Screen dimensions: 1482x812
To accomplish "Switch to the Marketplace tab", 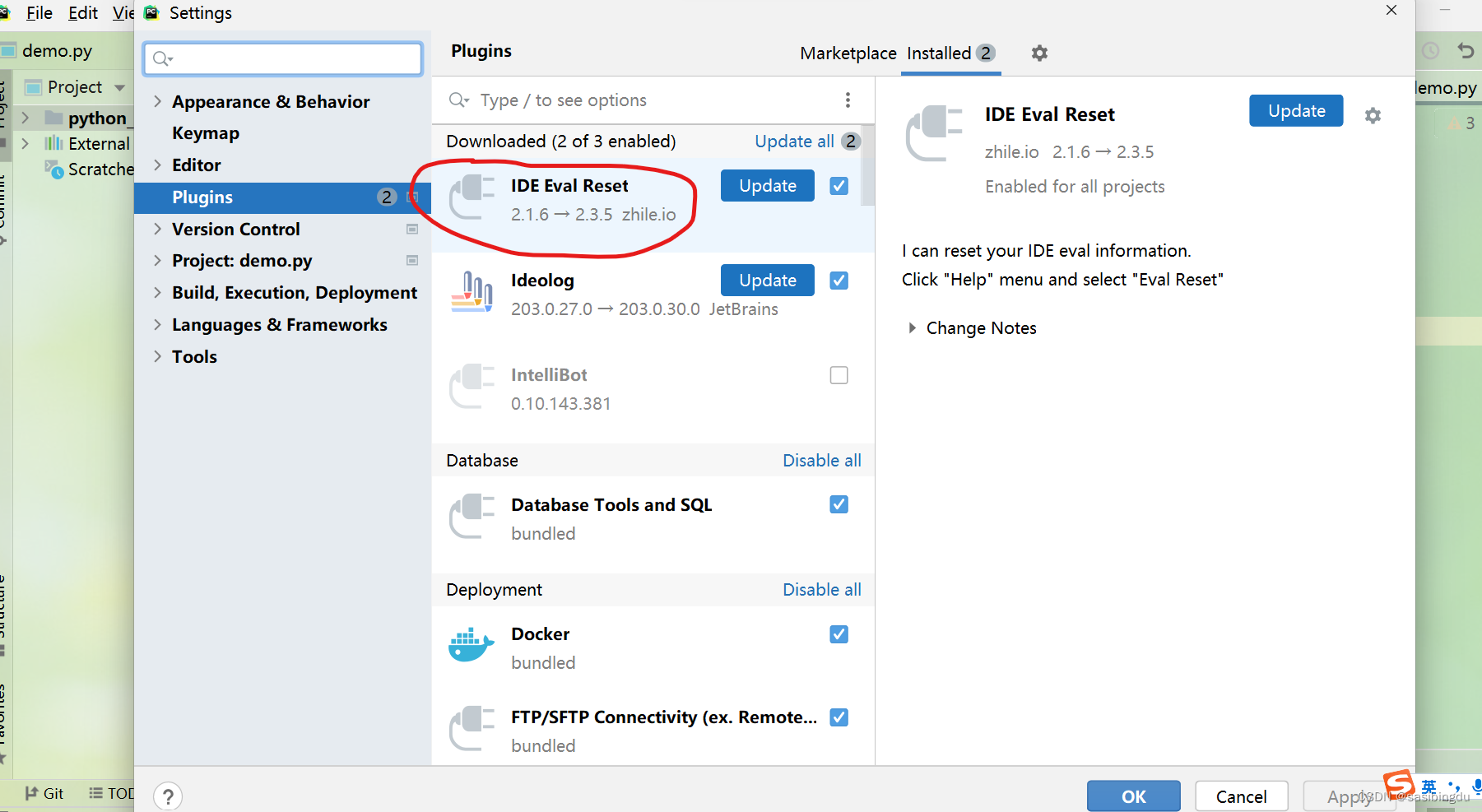I will coord(848,53).
